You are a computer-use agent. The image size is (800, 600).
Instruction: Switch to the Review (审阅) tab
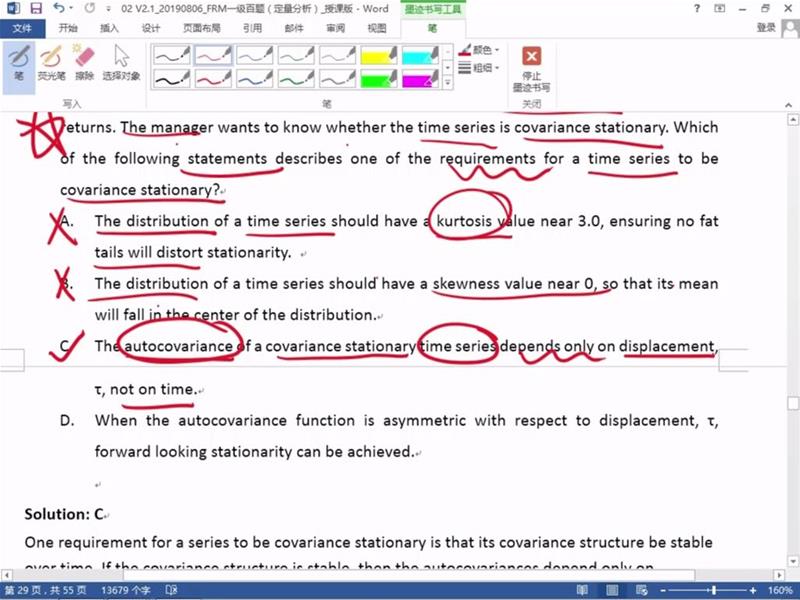point(335,28)
